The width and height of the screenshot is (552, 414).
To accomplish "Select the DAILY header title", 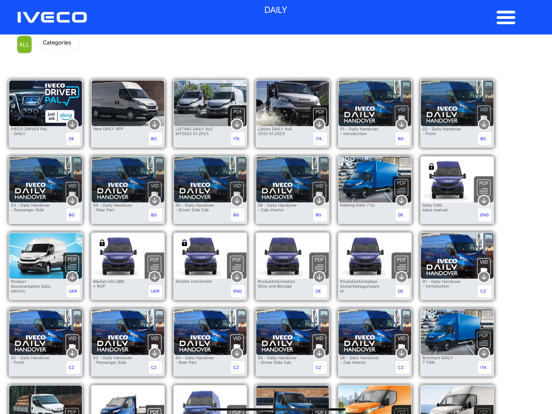I will point(276,10).
